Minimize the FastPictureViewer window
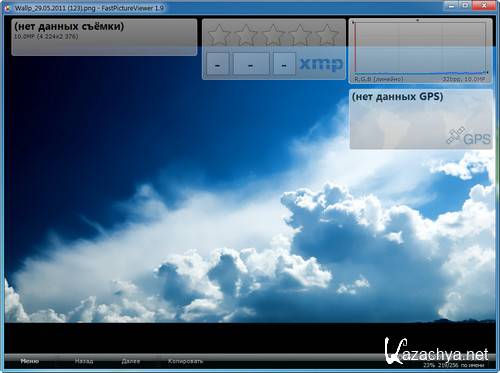The width and height of the screenshot is (500, 373). [x=451, y=5]
